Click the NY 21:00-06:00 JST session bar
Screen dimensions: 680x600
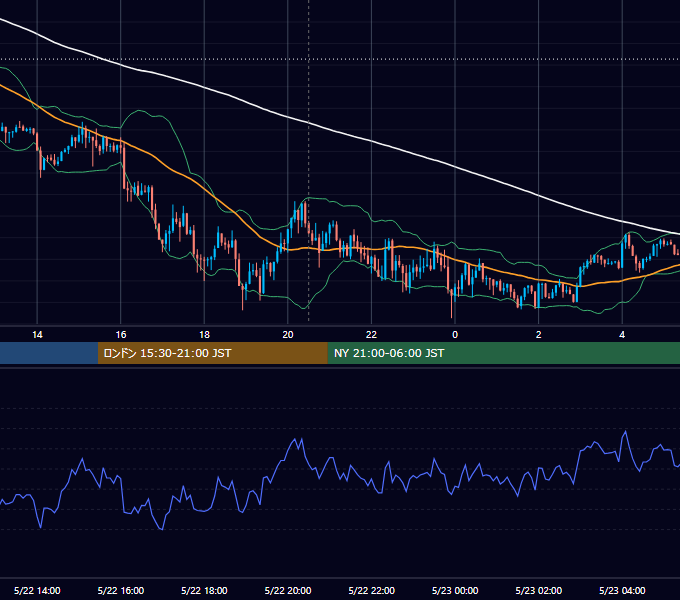[x=503, y=353]
